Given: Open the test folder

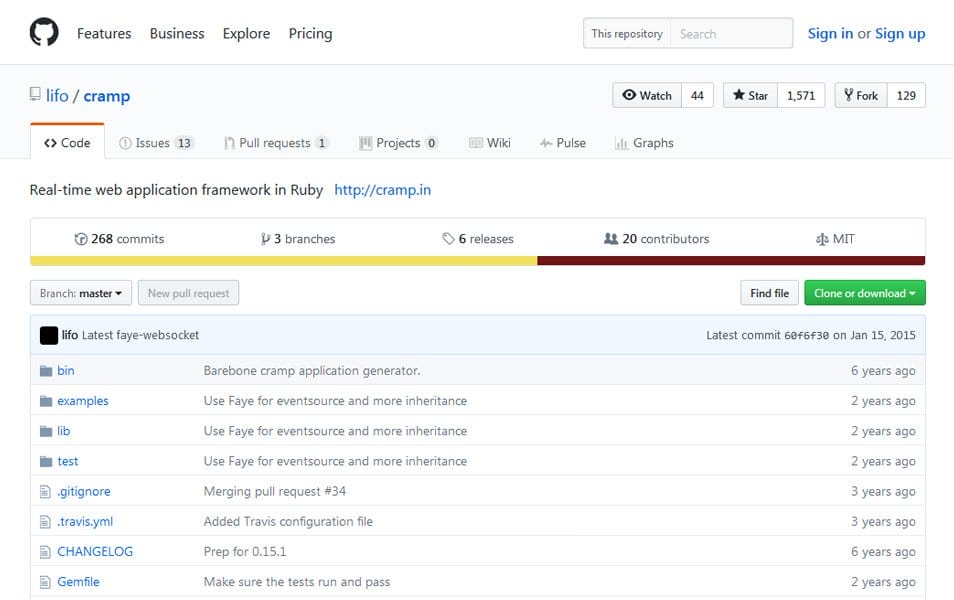Looking at the screenshot, I should pyautogui.click(x=68, y=461).
